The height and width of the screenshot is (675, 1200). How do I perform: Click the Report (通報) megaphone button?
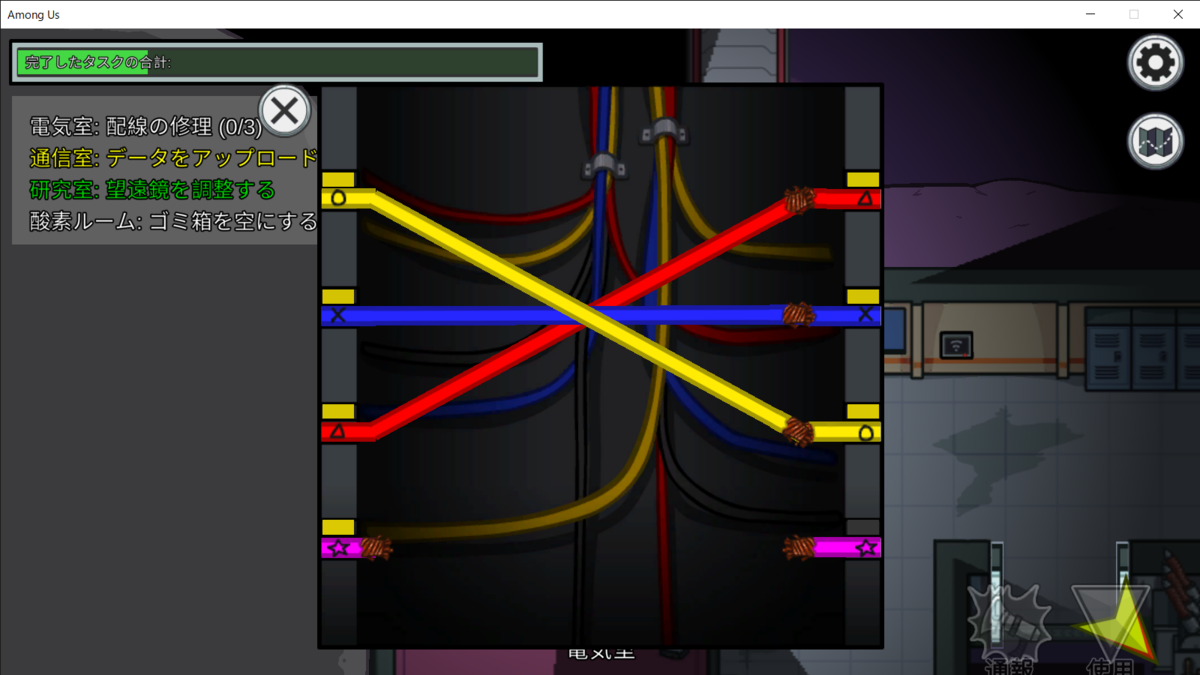click(x=1011, y=627)
